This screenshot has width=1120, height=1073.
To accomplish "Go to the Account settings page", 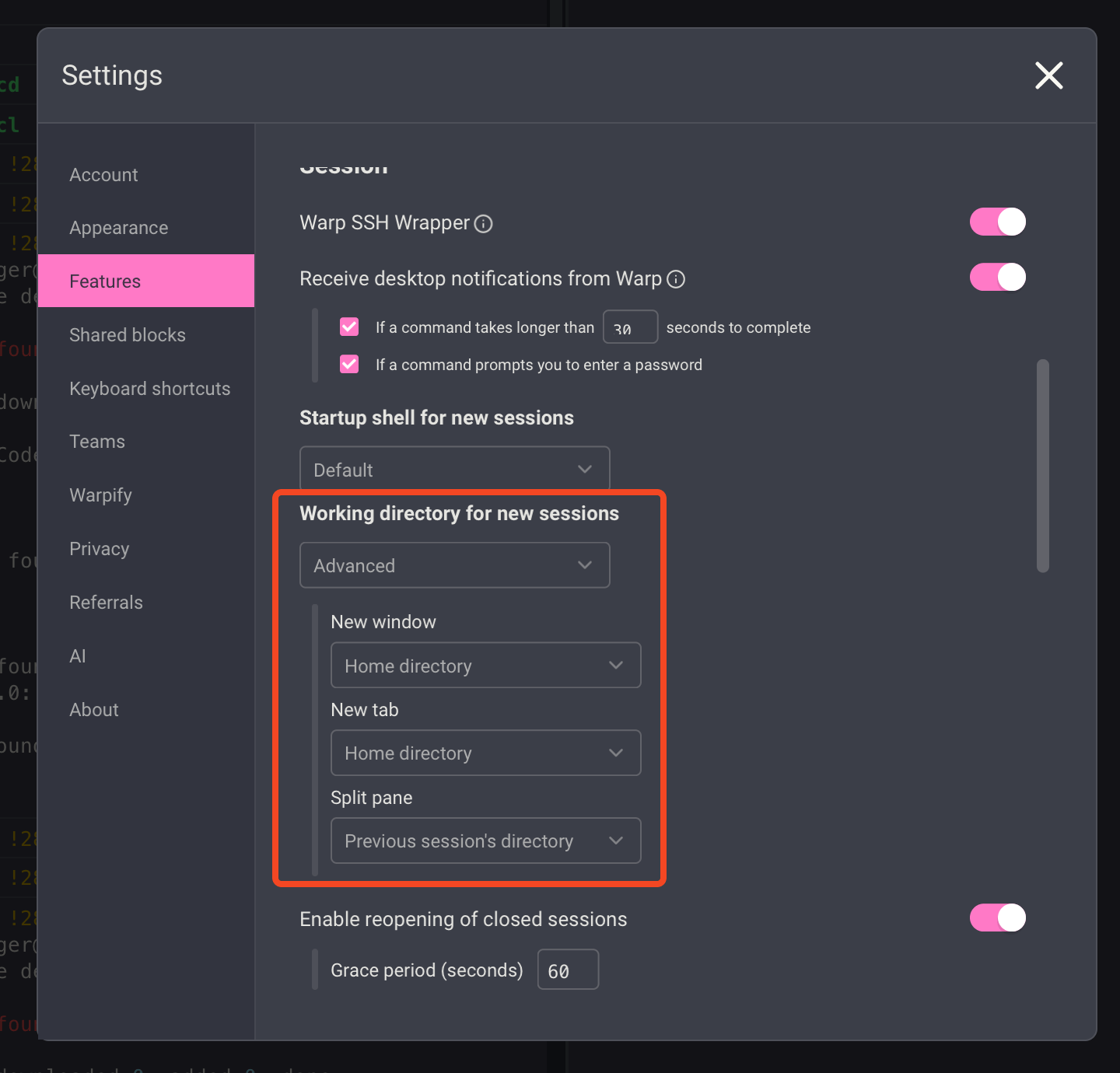I will [x=103, y=175].
